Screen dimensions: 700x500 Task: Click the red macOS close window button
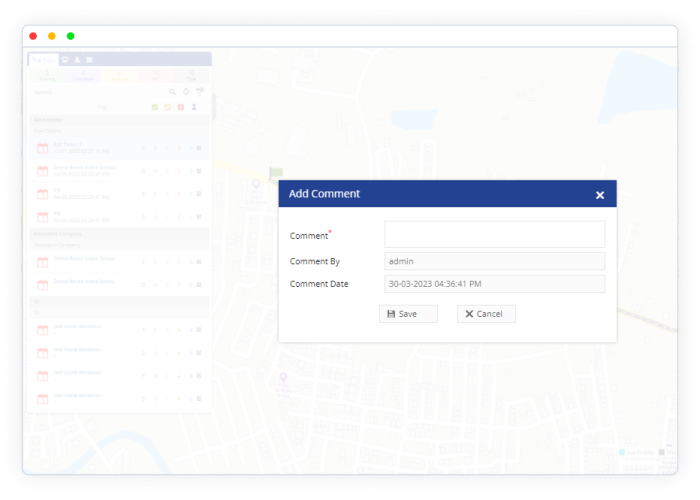click(33, 36)
